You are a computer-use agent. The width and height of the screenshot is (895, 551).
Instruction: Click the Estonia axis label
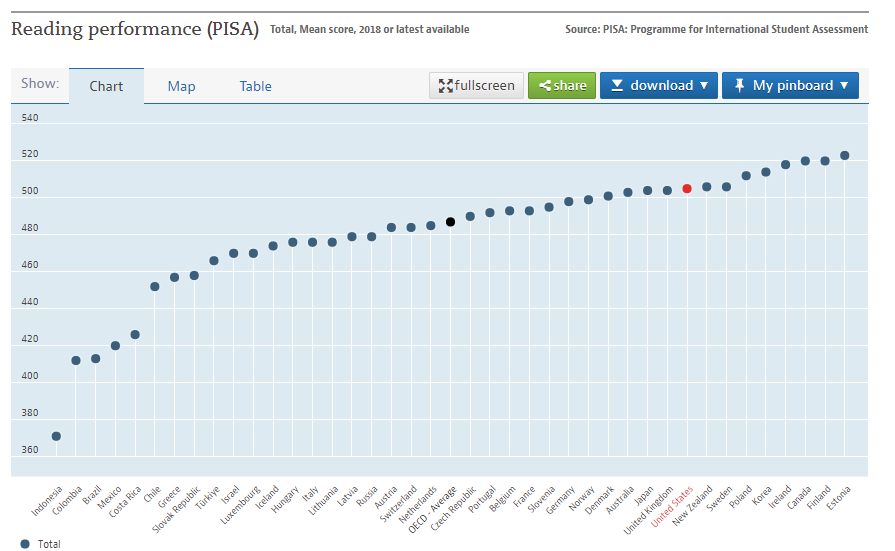click(x=838, y=497)
